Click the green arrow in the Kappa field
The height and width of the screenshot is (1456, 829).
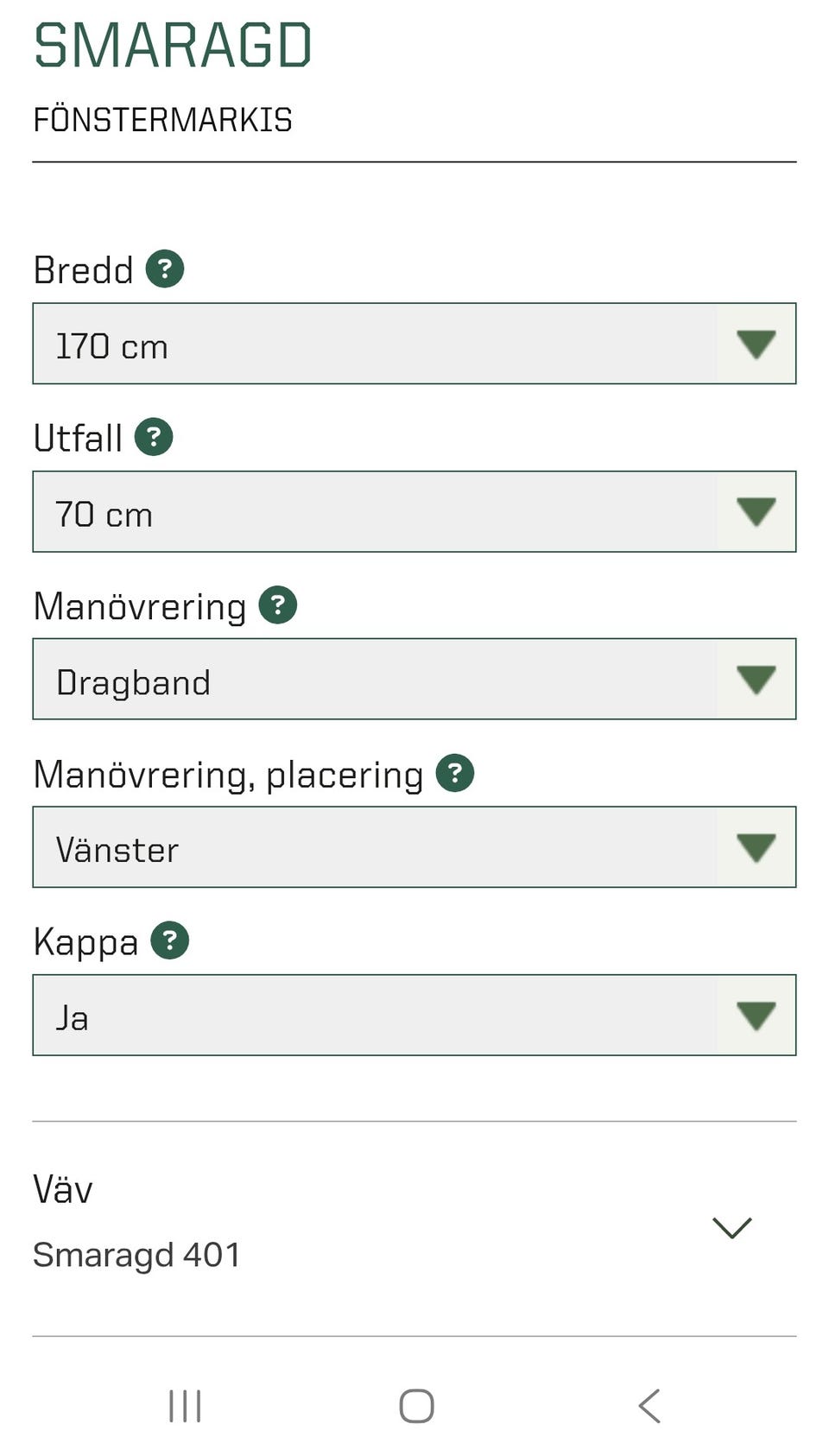[x=756, y=1016]
